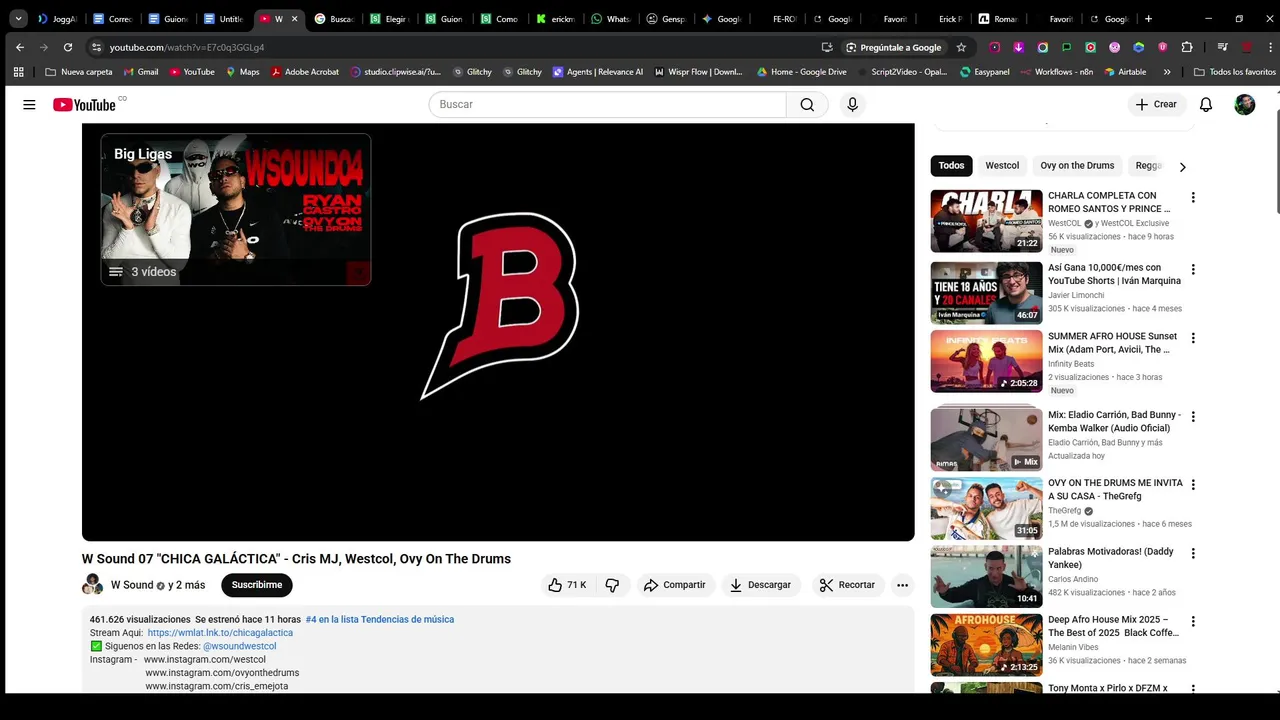Open options for Eladio Carrión mix
Screen dimensions: 1280x720
tap(1192, 417)
